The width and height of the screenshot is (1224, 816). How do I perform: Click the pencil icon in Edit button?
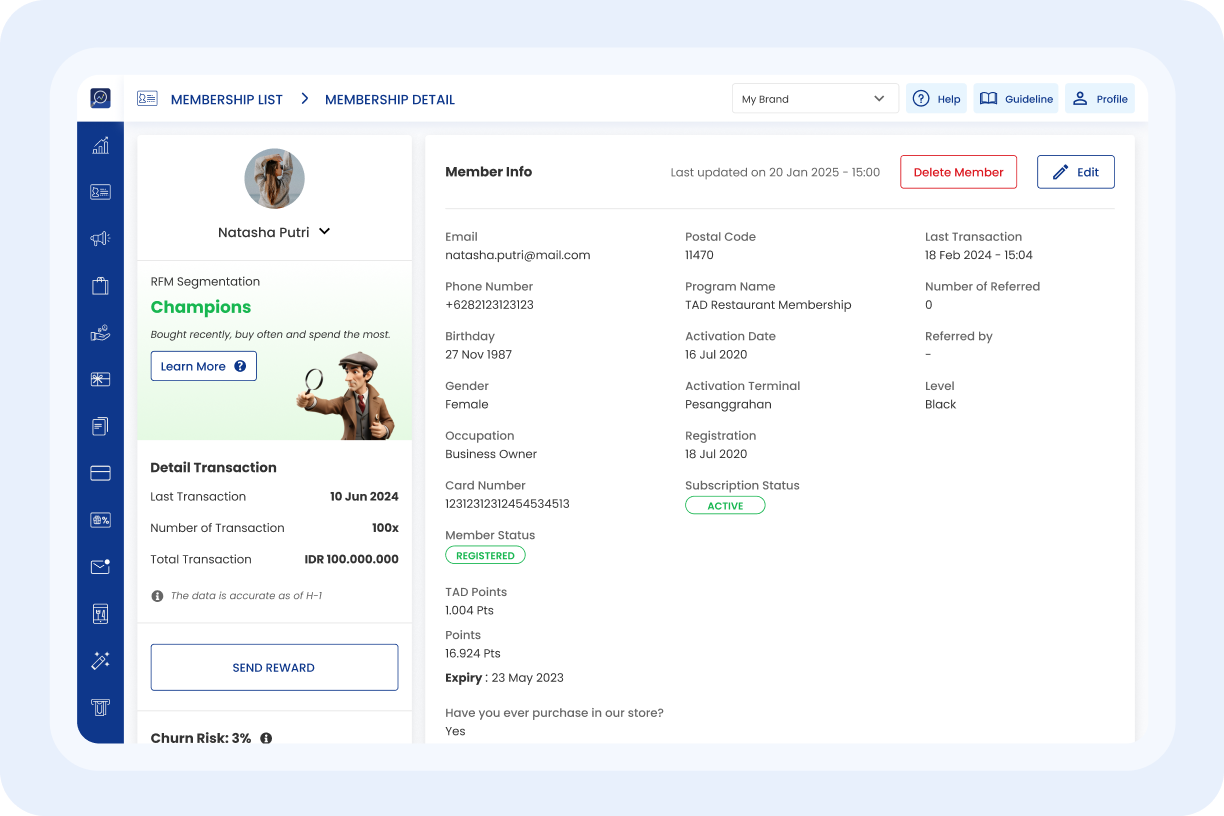1061,172
